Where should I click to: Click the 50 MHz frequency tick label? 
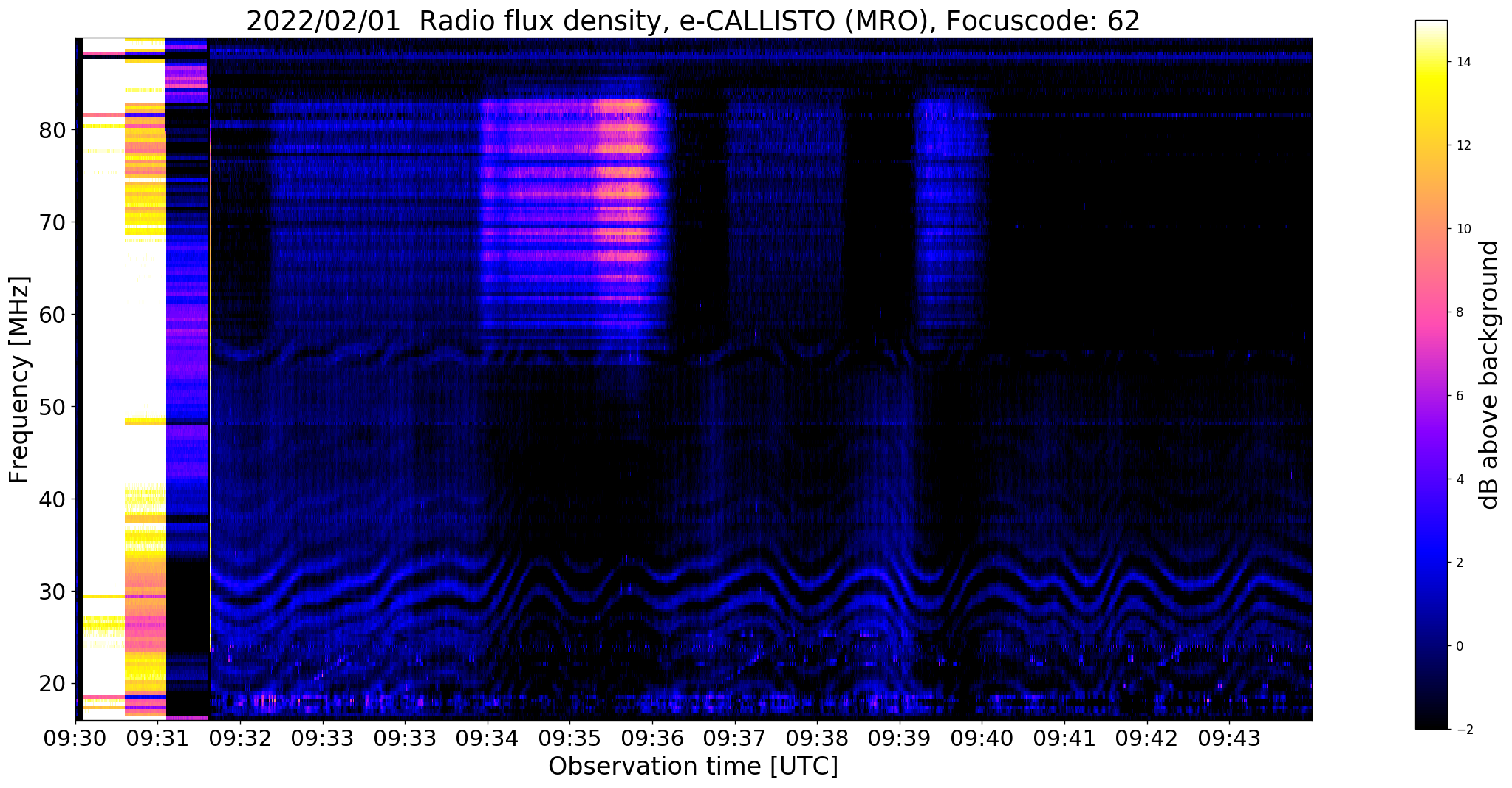[53, 407]
